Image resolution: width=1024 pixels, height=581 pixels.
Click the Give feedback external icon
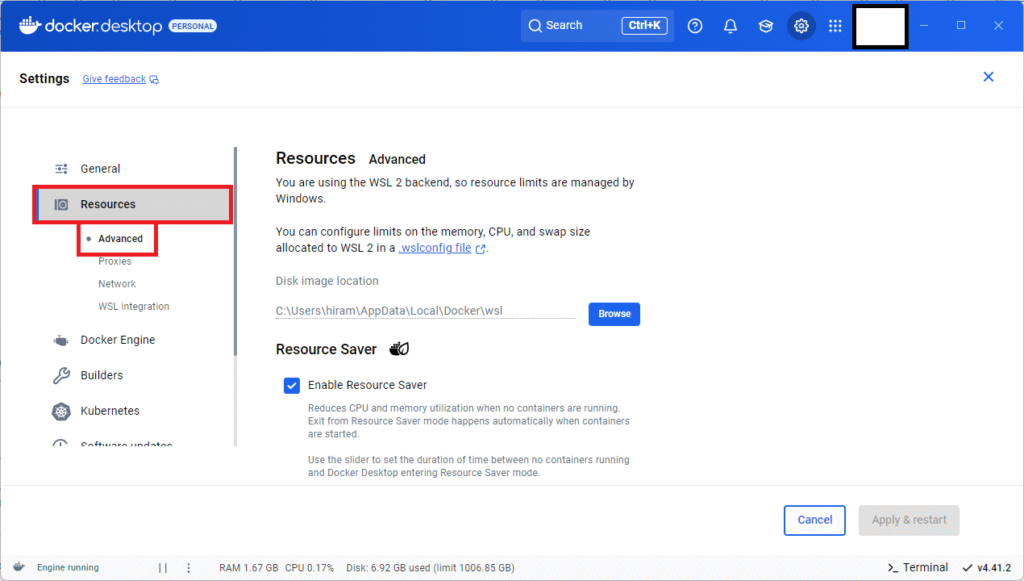coord(154,80)
